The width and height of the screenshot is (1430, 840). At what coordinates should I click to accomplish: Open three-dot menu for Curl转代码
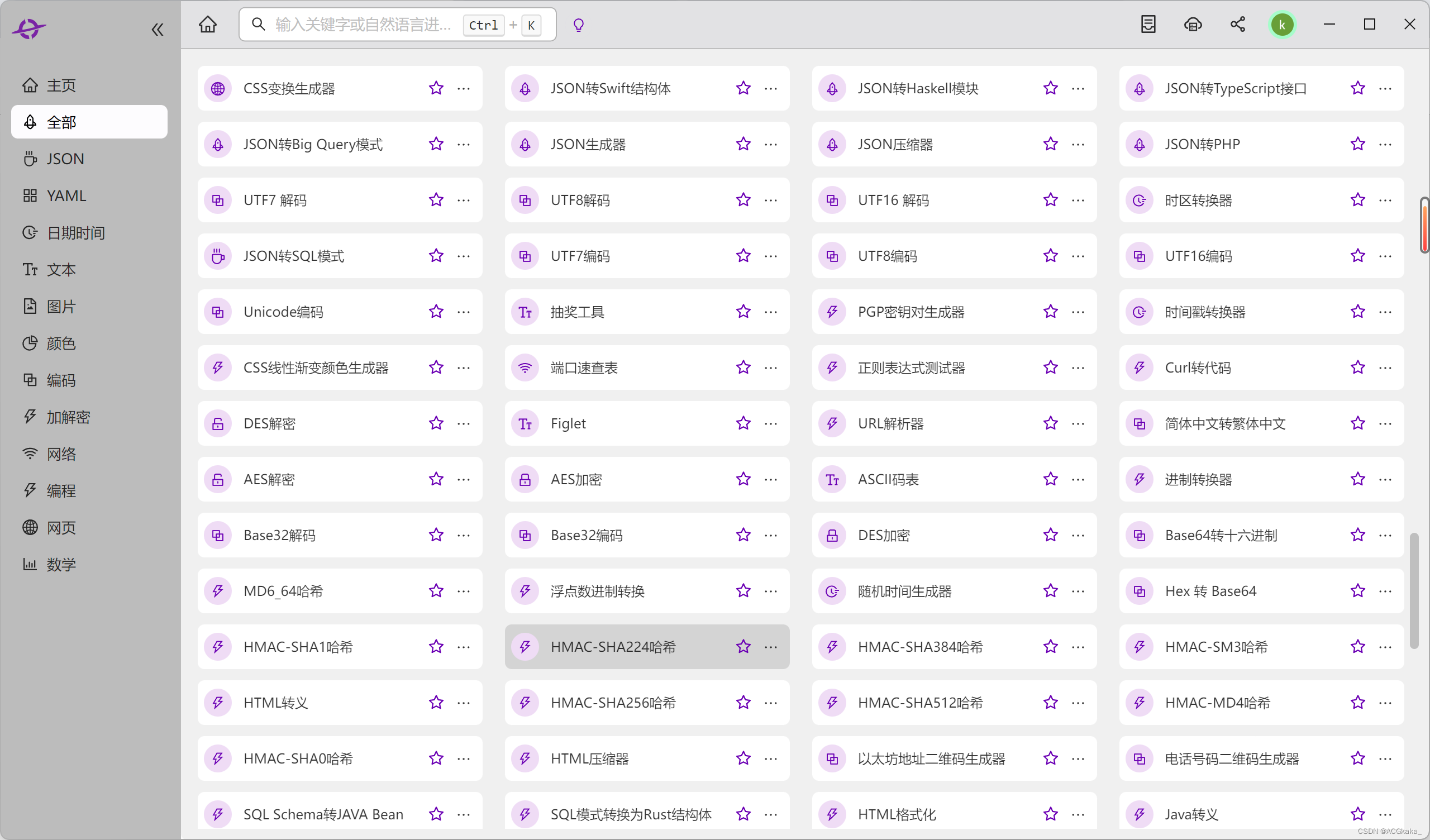[1385, 367]
